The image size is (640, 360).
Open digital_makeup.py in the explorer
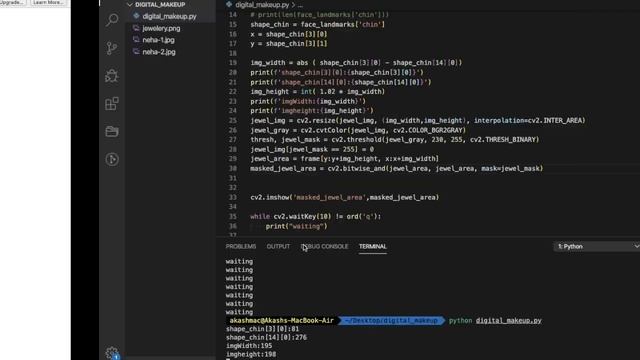pyautogui.click(x=169, y=16)
